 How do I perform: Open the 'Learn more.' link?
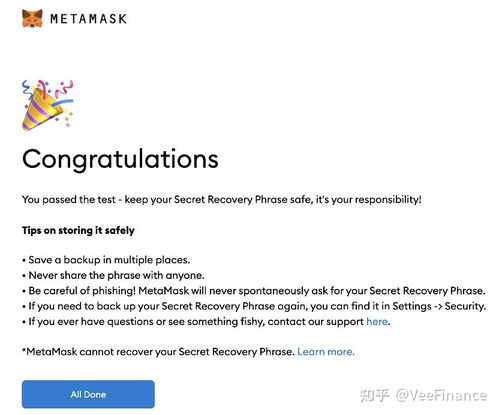326,352
